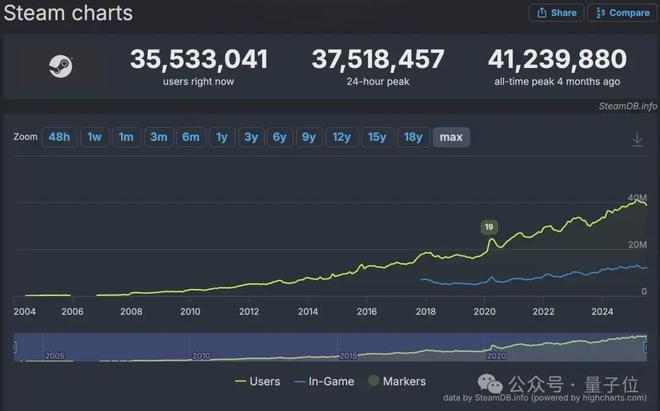
Task: Click the 2016 x-axis label
Action: [367, 312]
